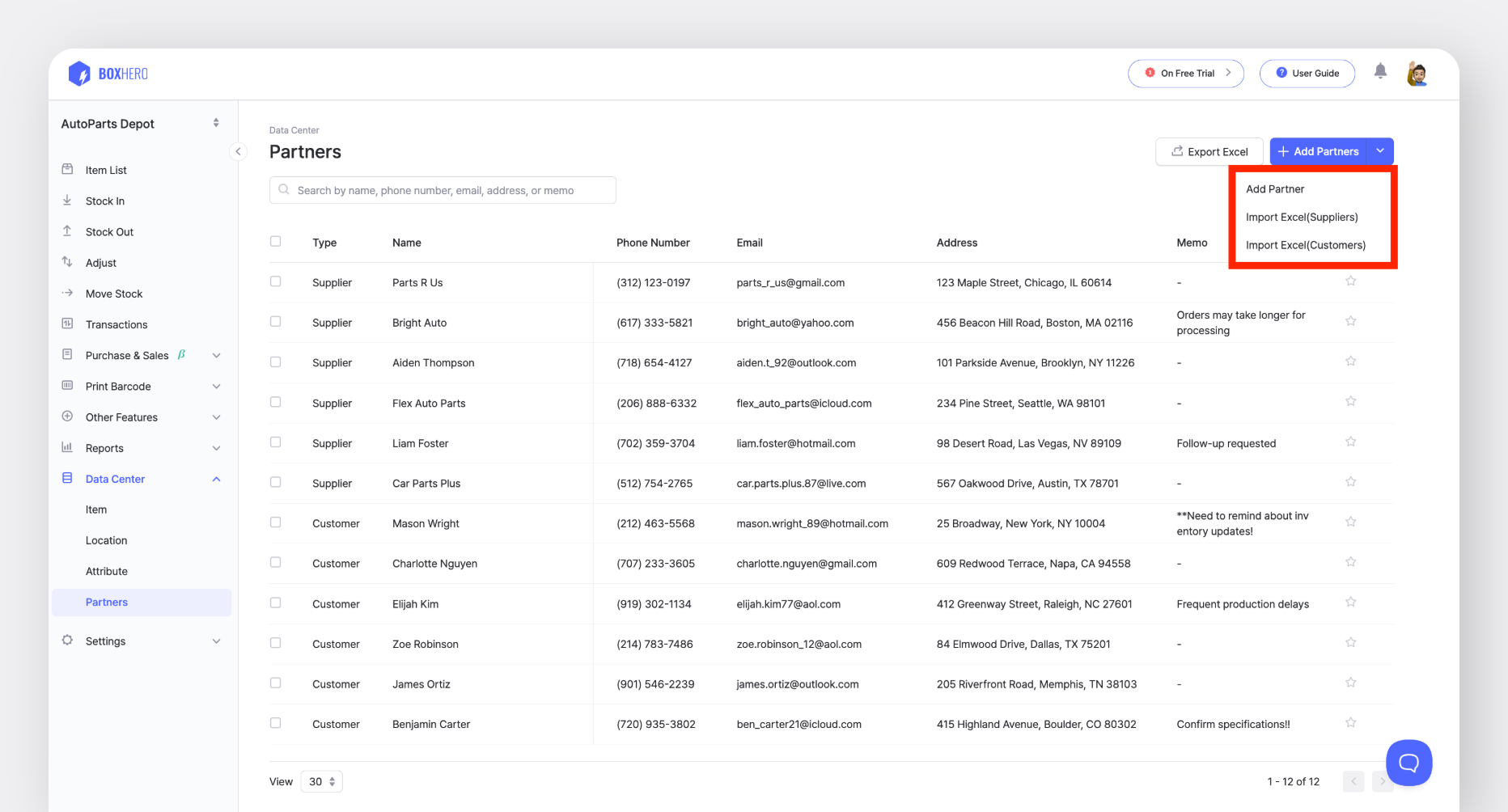Click the notification bell icon
The image size is (1508, 812).
[x=1380, y=72]
